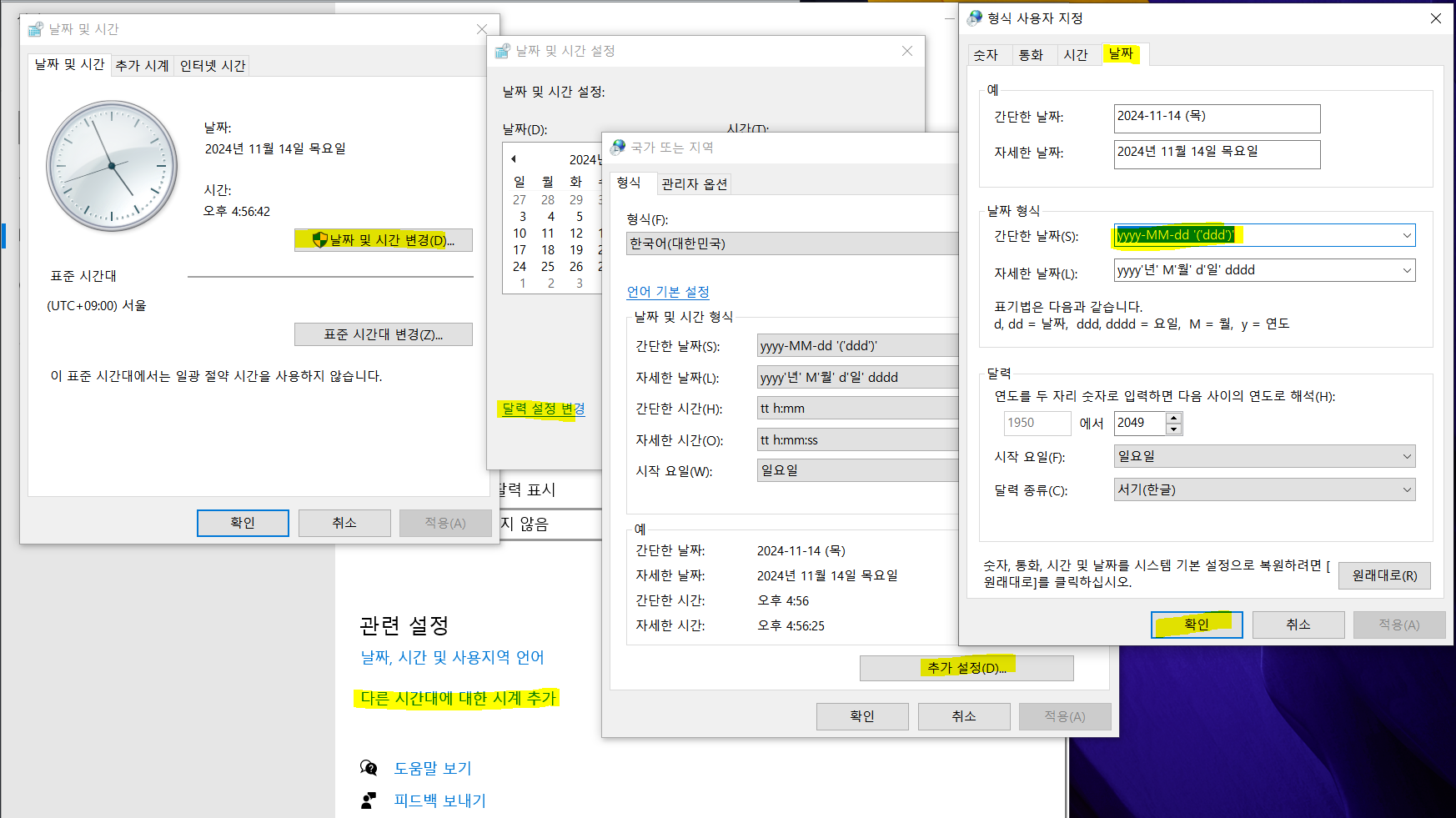Open 언어 기본 설정 link
Screen dimensions: 1456x818
pyautogui.click(x=668, y=292)
